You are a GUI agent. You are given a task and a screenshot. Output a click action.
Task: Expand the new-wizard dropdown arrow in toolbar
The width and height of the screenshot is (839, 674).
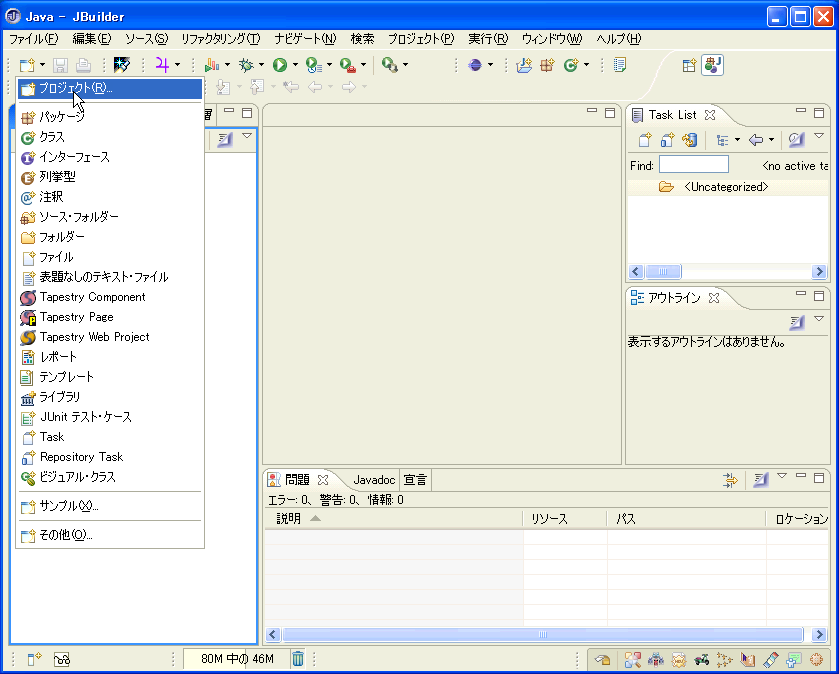pyautogui.click(x=42, y=65)
